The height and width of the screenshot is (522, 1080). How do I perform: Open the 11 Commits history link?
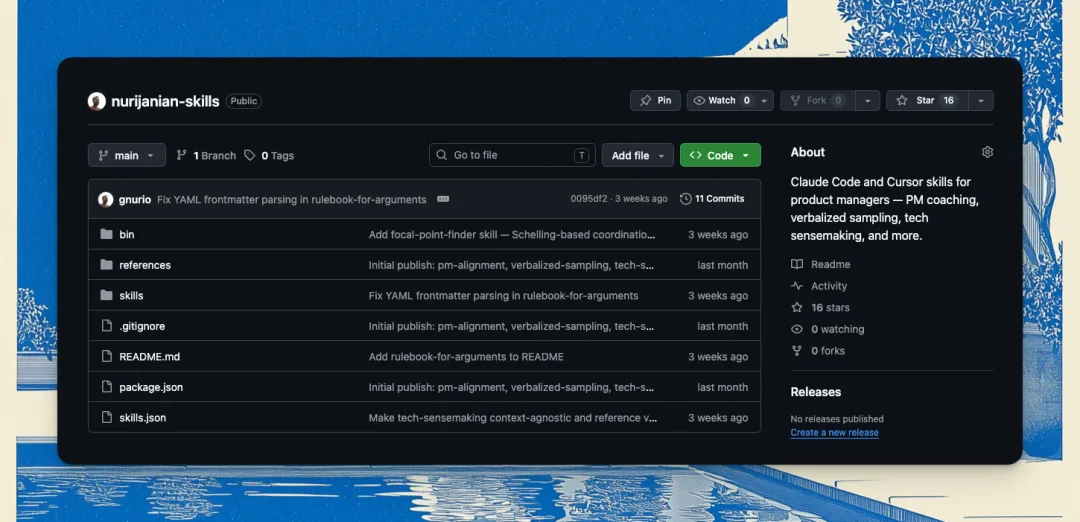712,199
